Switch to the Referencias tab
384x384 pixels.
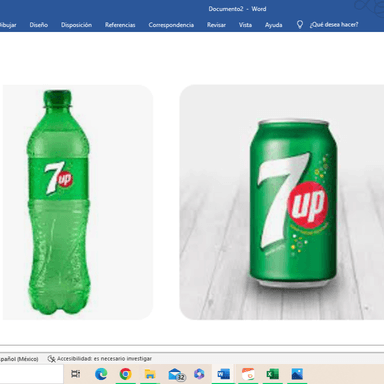pyautogui.click(x=120, y=25)
